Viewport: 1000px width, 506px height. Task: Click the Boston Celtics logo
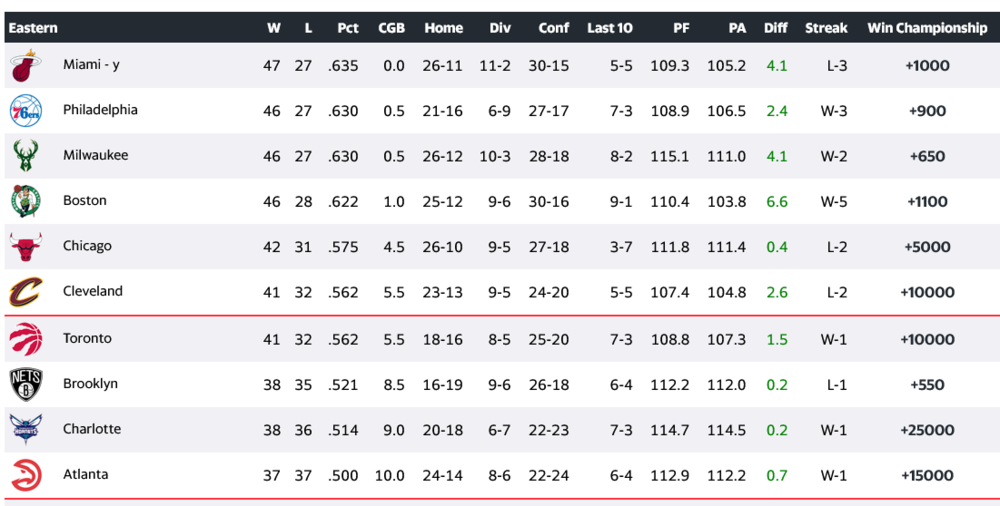[25, 201]
